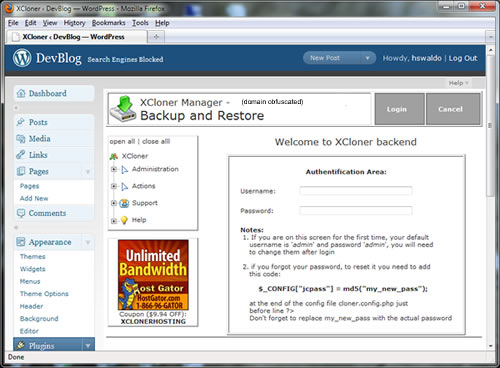
Task: Open the Theme Options submenu link
Action: pyautogui.click(x=44, y=294)
